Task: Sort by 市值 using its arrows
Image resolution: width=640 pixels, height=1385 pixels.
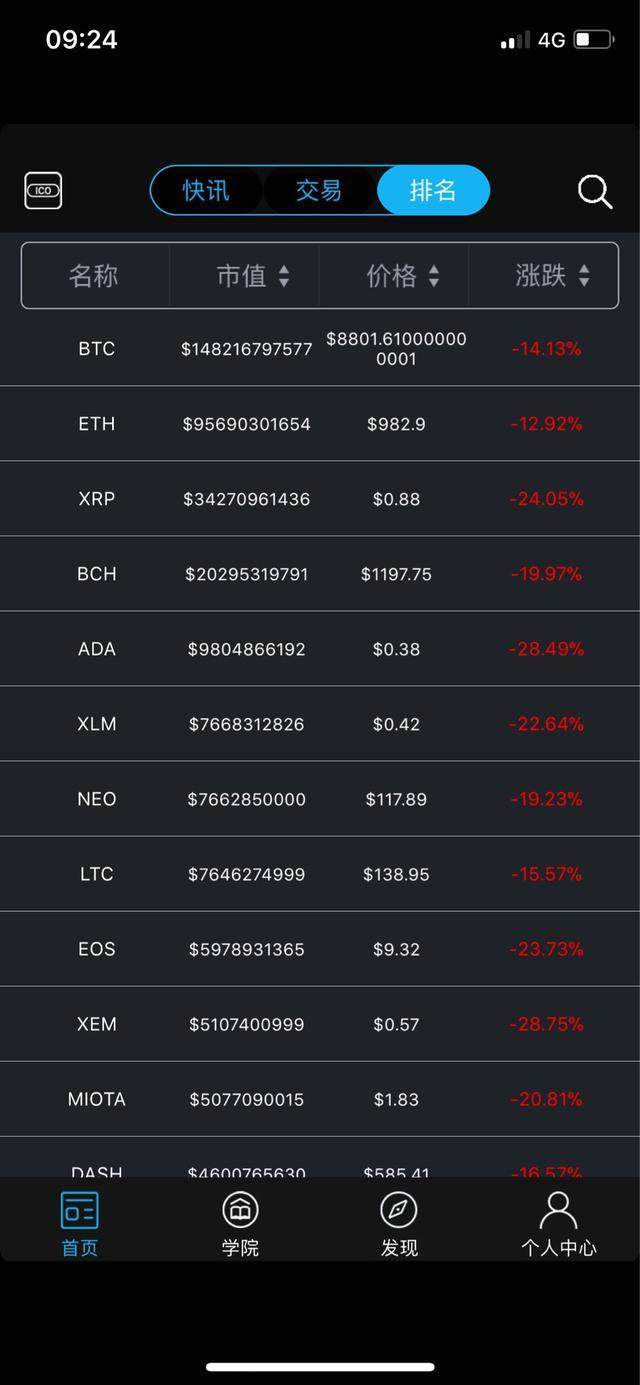Action: click(x=284, y=276)
